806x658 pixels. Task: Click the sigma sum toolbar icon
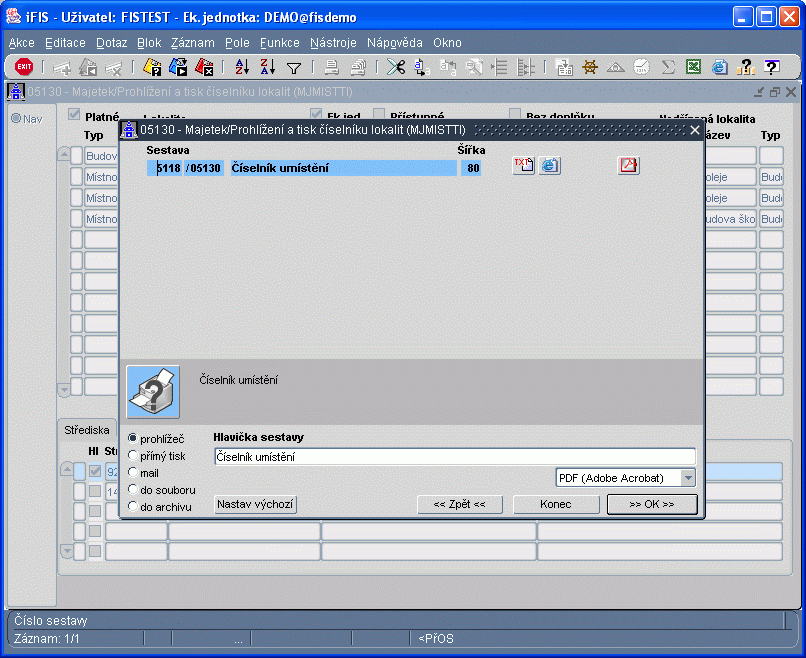click(x=668, y=67)
